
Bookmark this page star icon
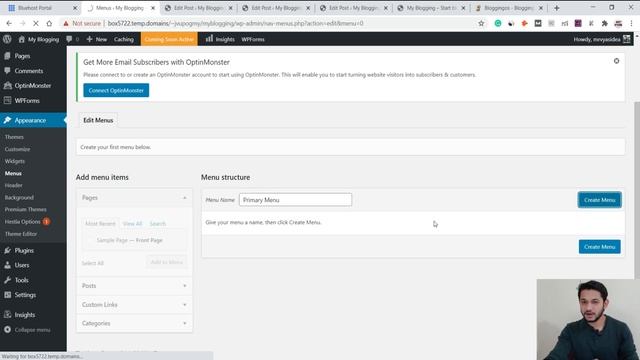coord(481,24)
